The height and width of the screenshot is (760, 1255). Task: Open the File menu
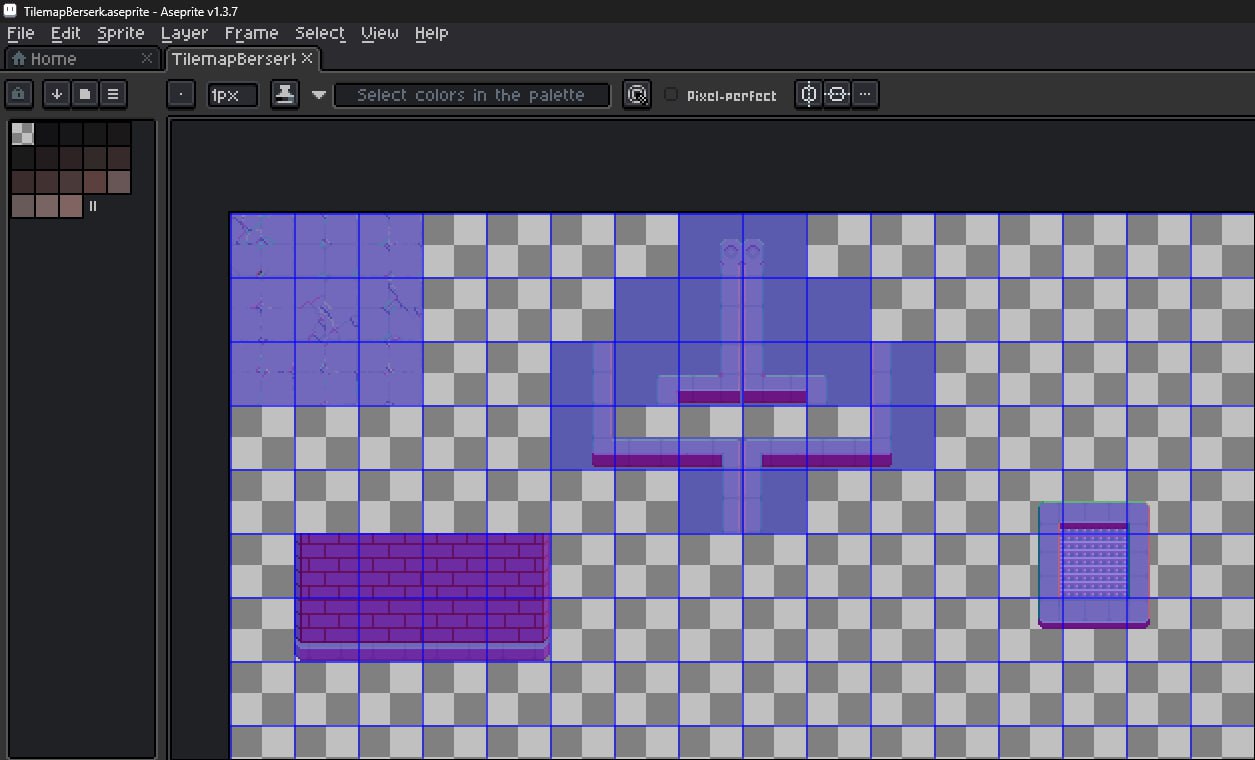(20, 33)
